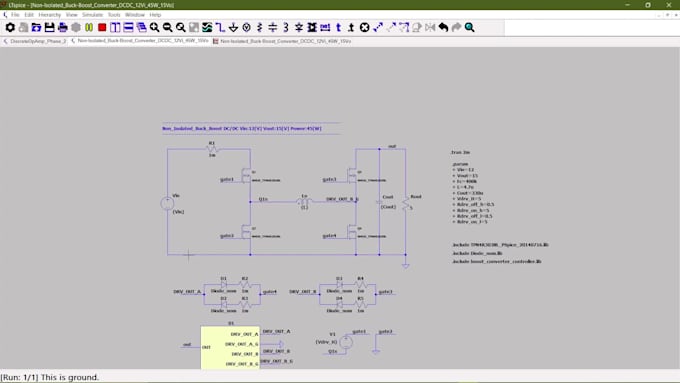Select the Delete tool
680x383 pixels.
[365, 27]
